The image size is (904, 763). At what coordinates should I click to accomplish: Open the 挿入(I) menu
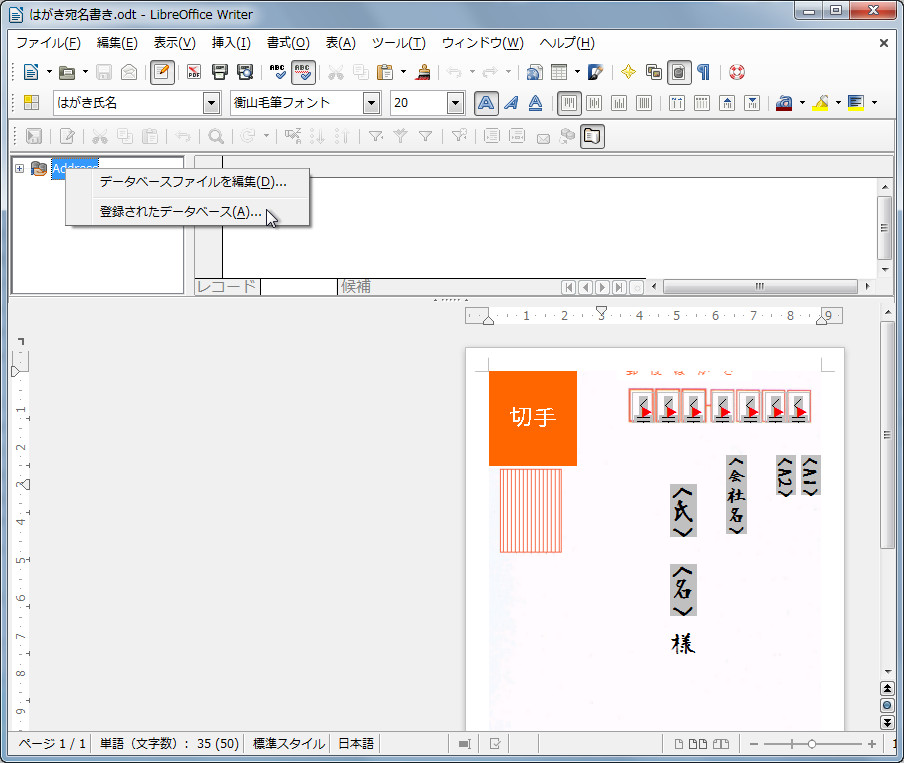coord(231,43)
